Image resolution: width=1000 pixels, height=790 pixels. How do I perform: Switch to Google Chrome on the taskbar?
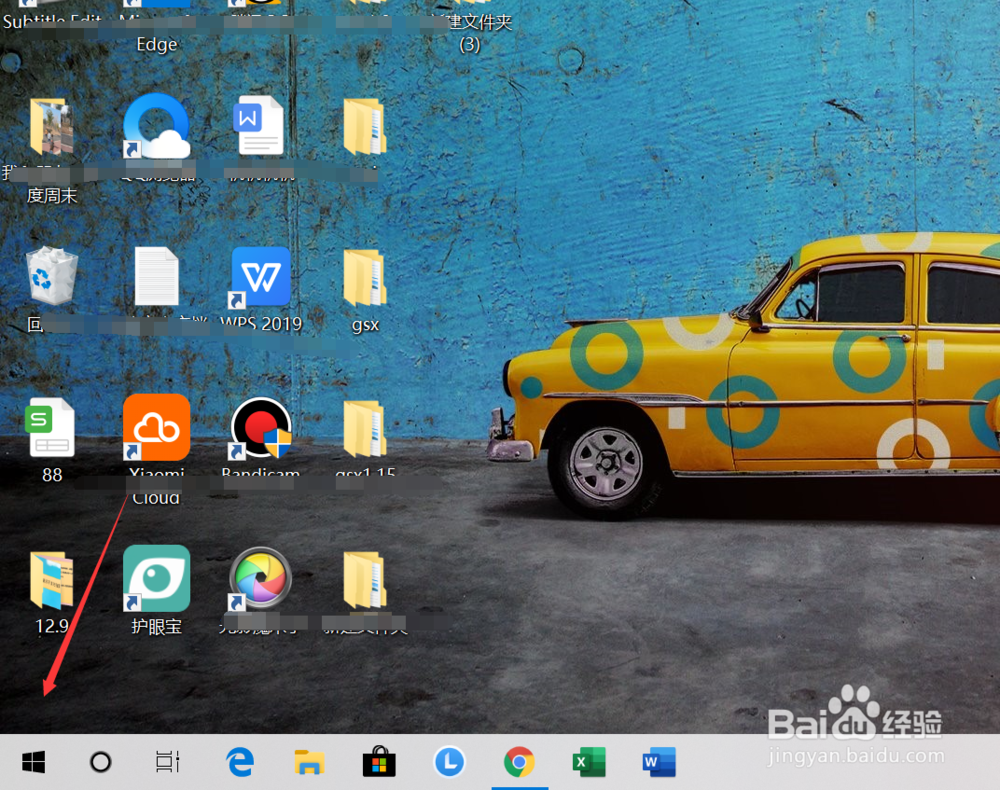(x=519, y=762)
